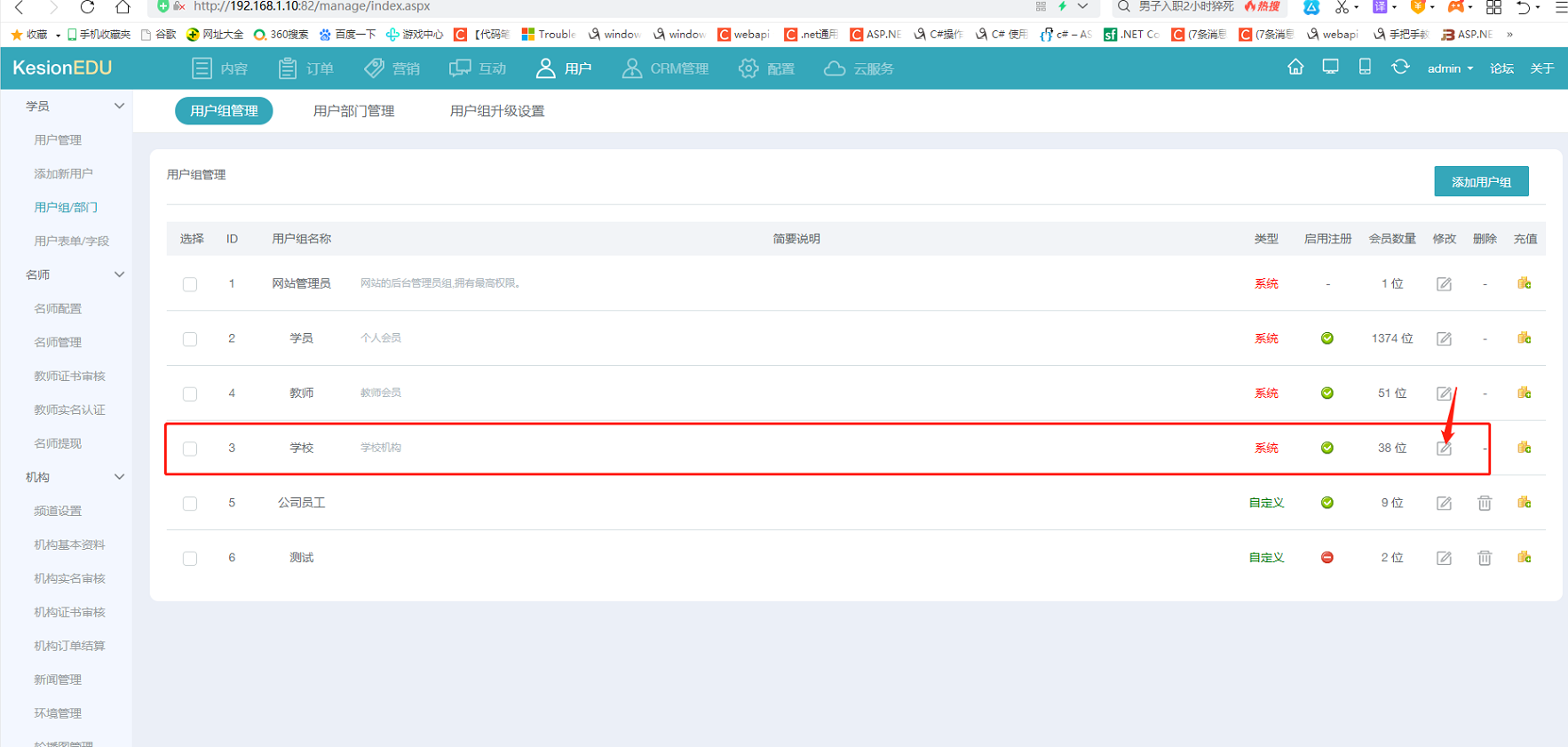The height and width of the screenshot is (747, 1568).
Task: Open the home icon in top bar
Action: click(x=1295, y=68)
